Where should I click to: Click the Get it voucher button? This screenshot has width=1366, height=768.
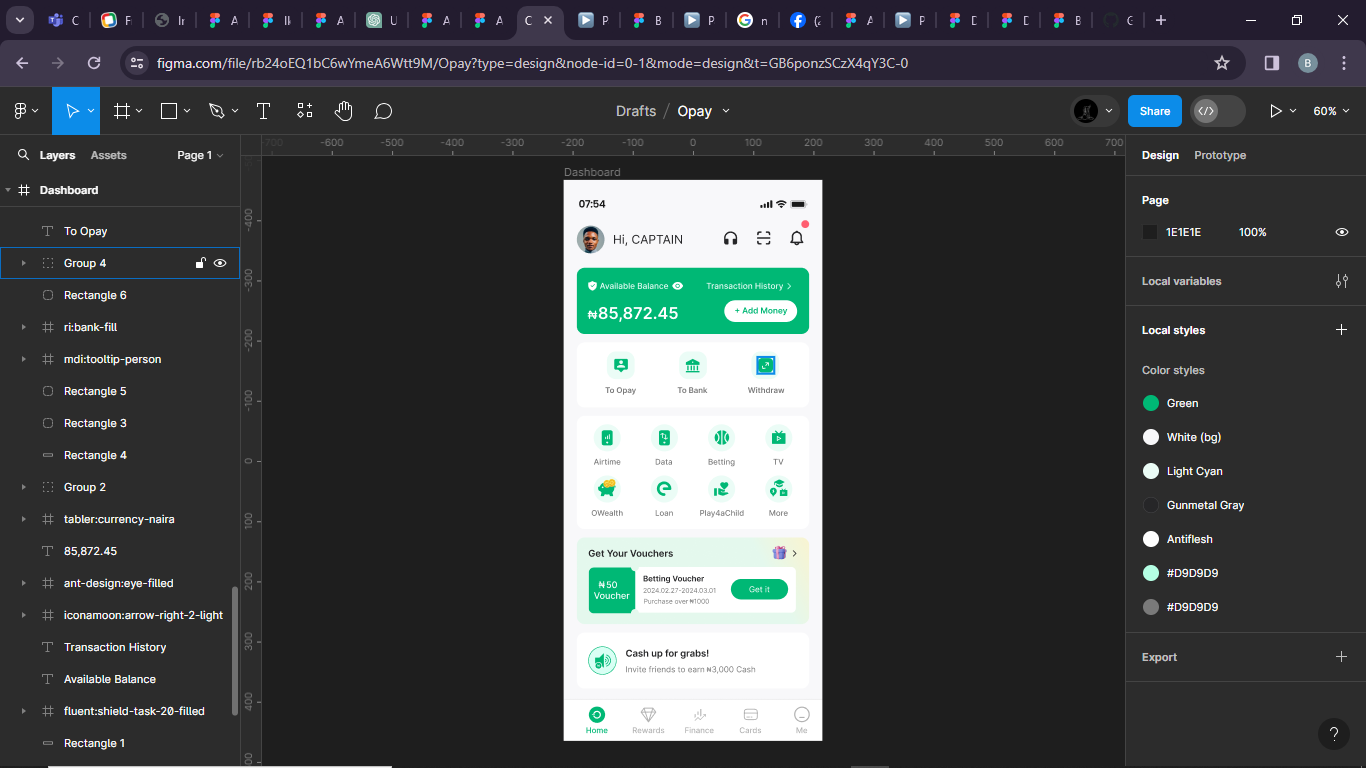click(x=759, y=589)
